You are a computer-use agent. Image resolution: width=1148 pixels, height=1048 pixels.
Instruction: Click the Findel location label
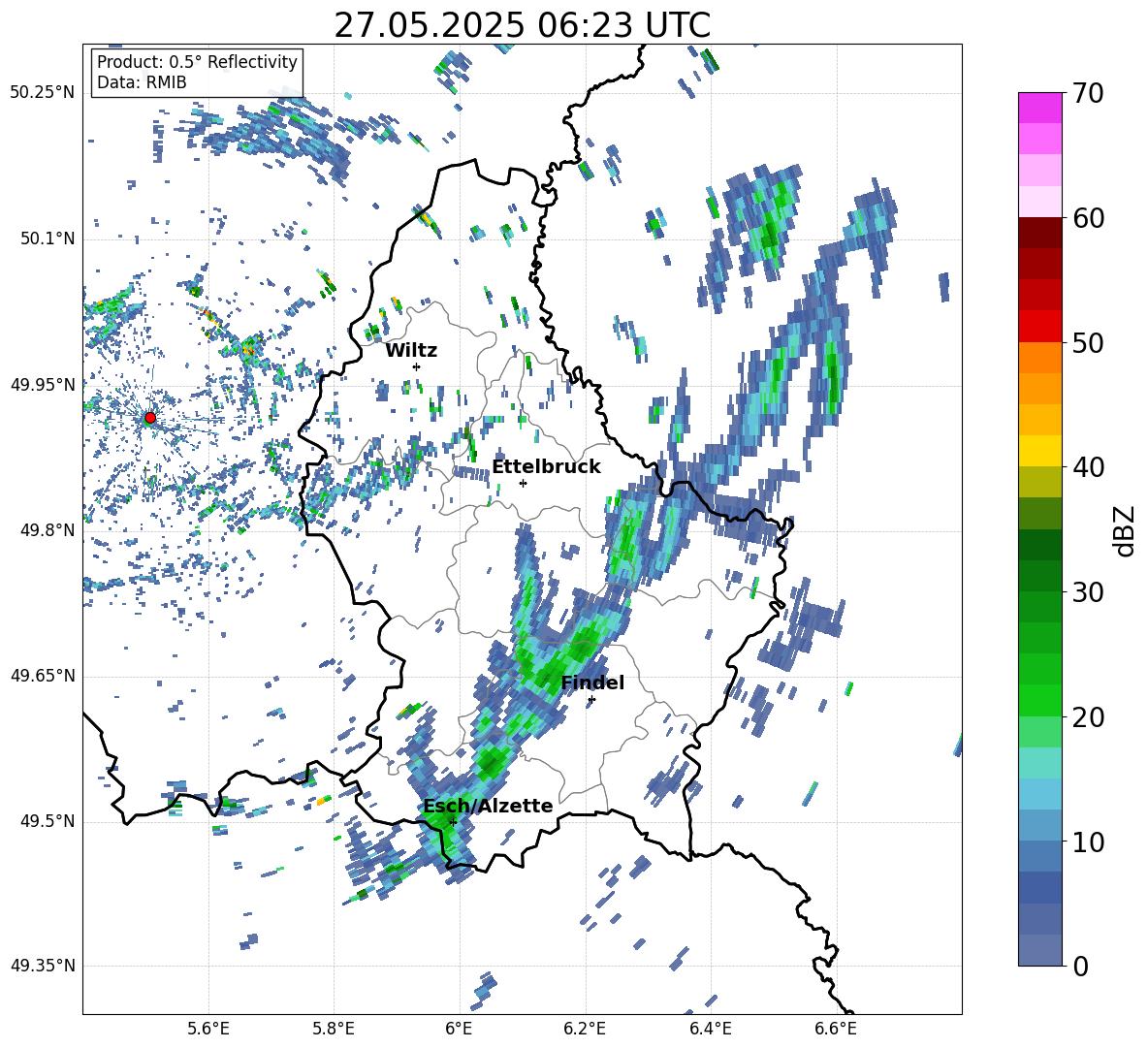592,683
